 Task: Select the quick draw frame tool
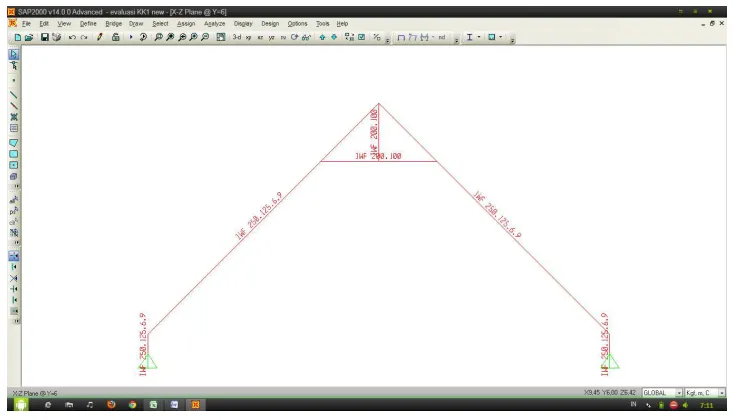tap(14, 106)
